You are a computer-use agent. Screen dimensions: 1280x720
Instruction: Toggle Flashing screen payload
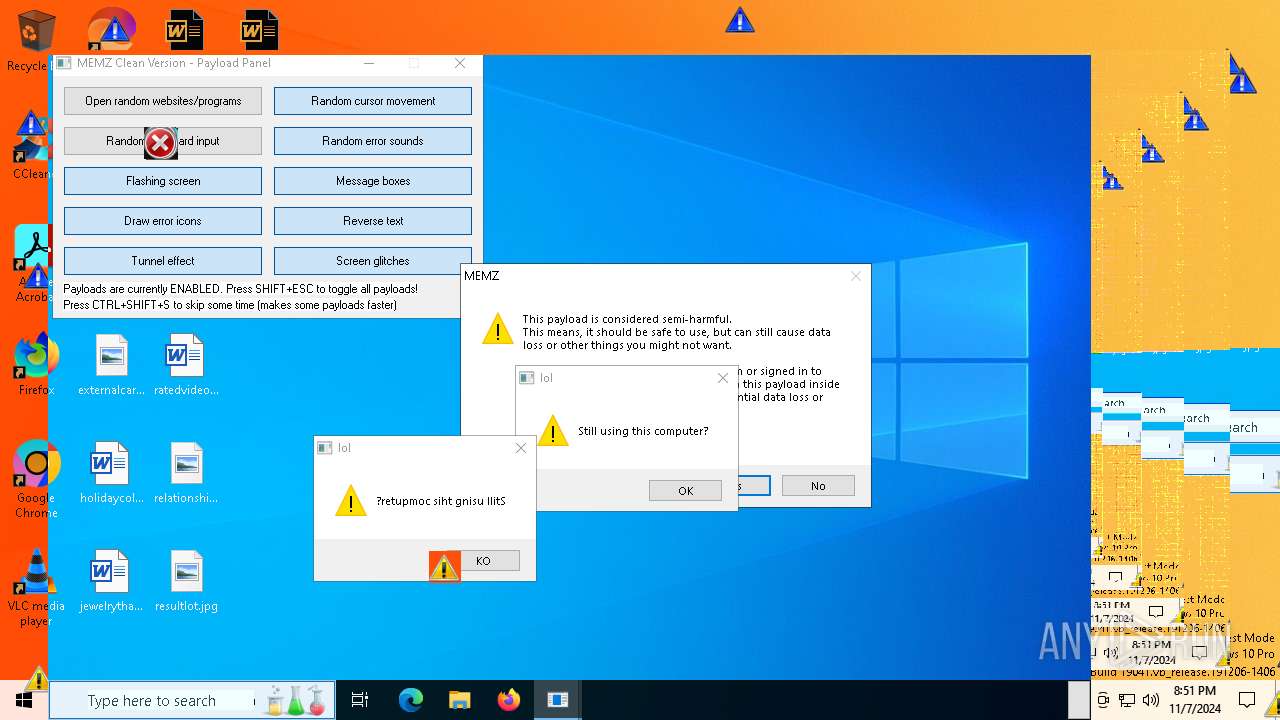(163, 181)
